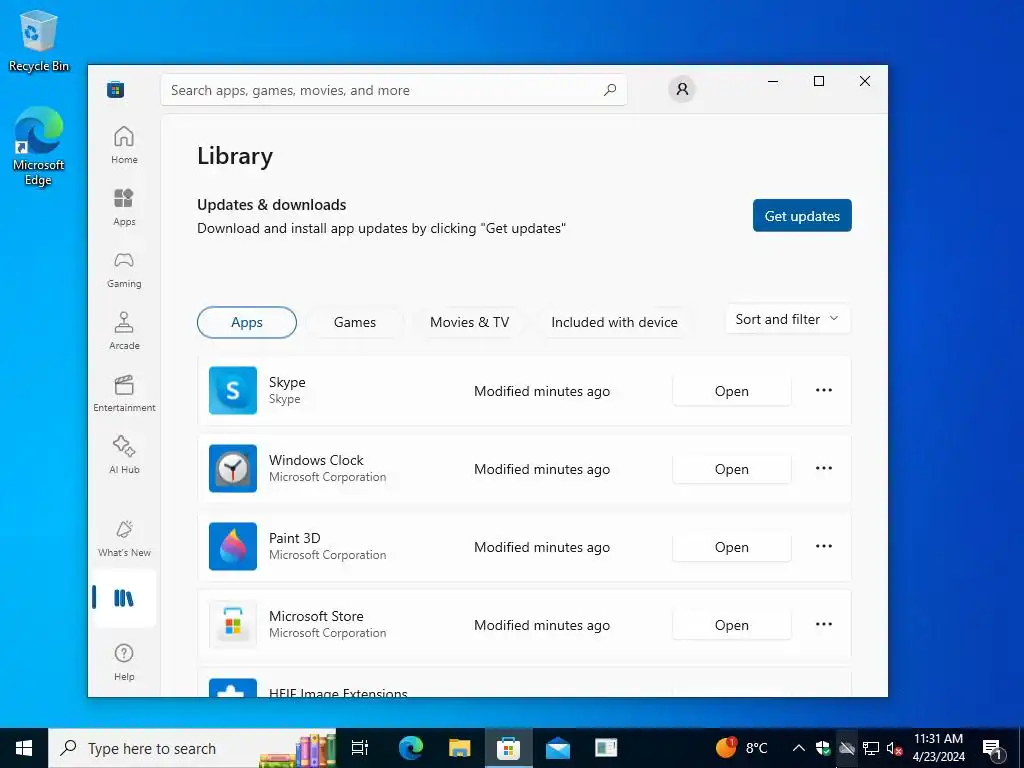
Task: Open the notification center icon
Action: pos(993,748)
